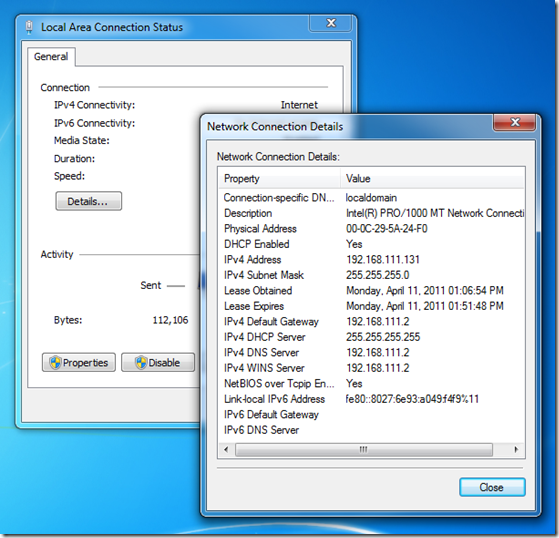Close the Network Connection Details dialog with the red X

click(514, 122)
